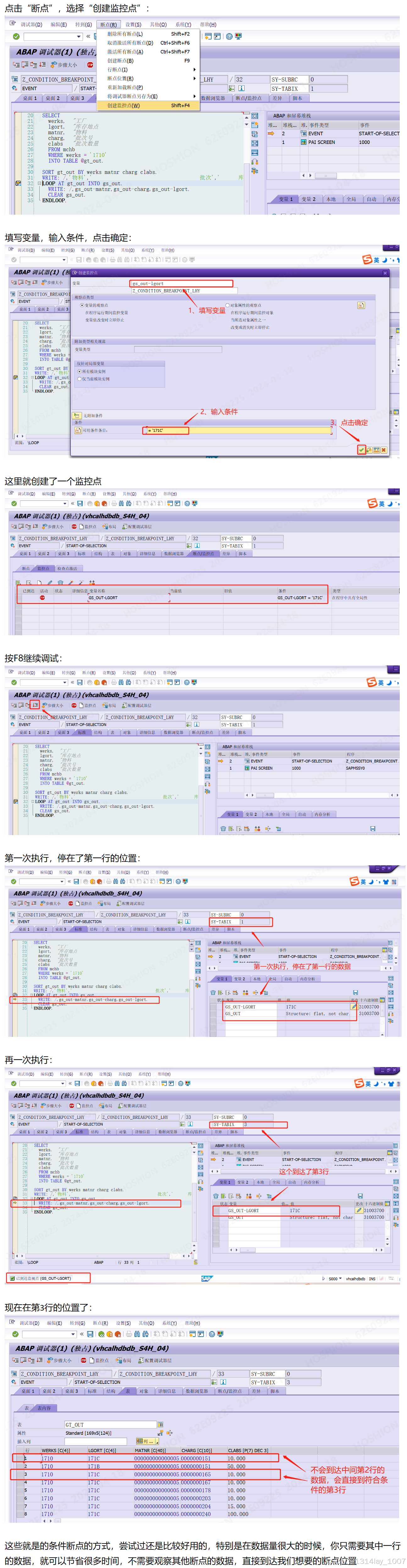Click the Structure: flat, not char value under 第一次执行
The height and width of the screenshot is (1568, 407).
(317, 1014)
